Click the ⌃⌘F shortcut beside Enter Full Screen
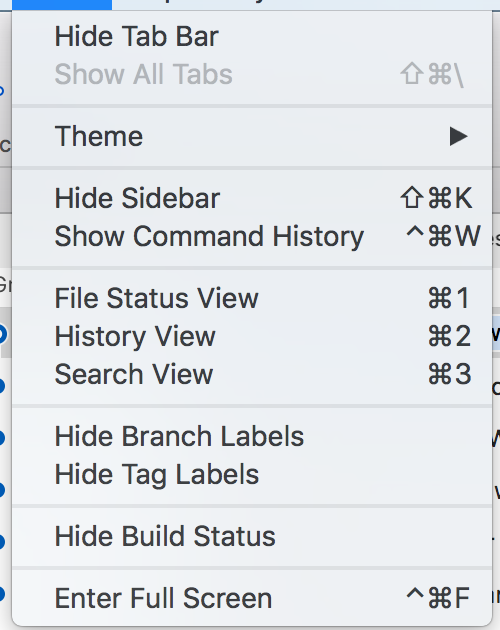Screen dimensions: 500x630 (x=438, y=598)
